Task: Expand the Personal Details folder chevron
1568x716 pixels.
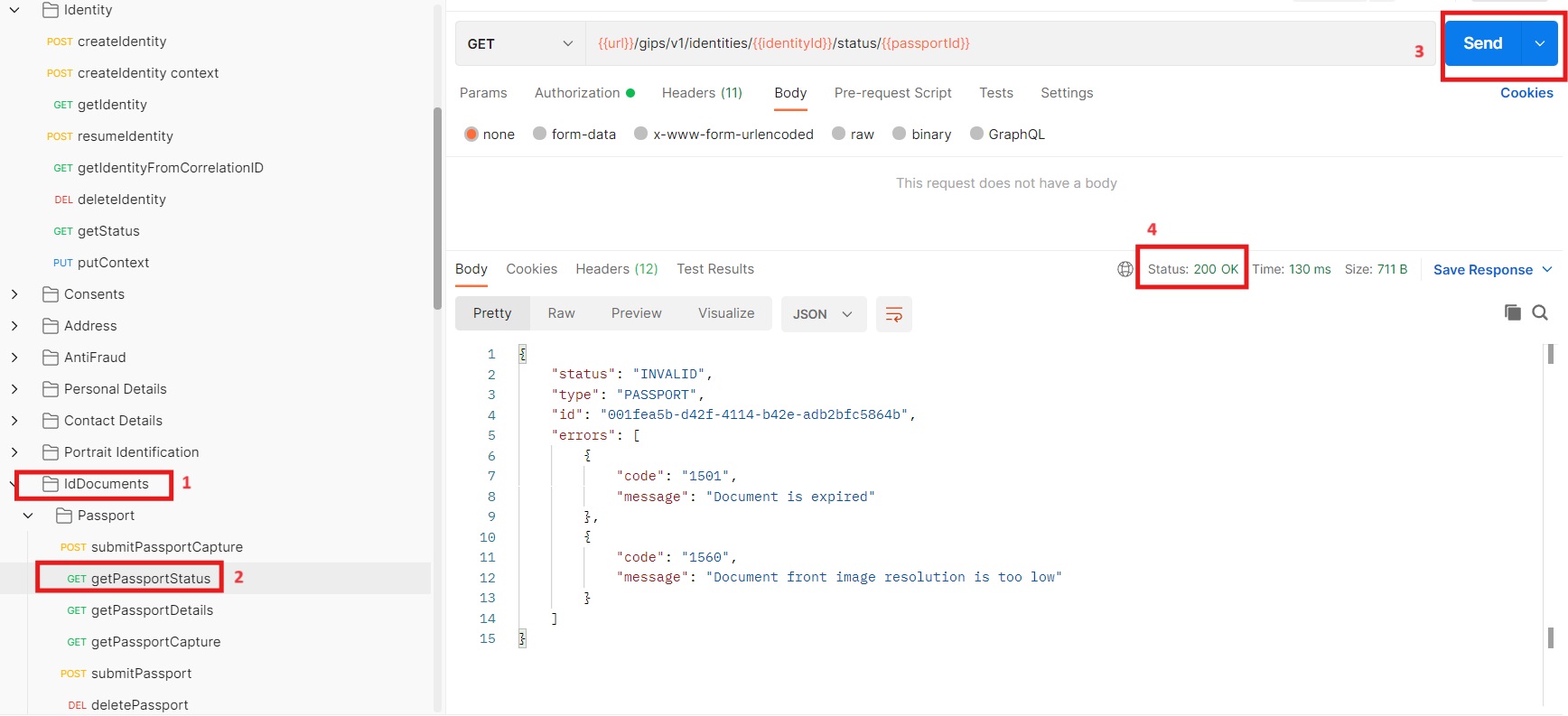Action: (x=14, y=389)
